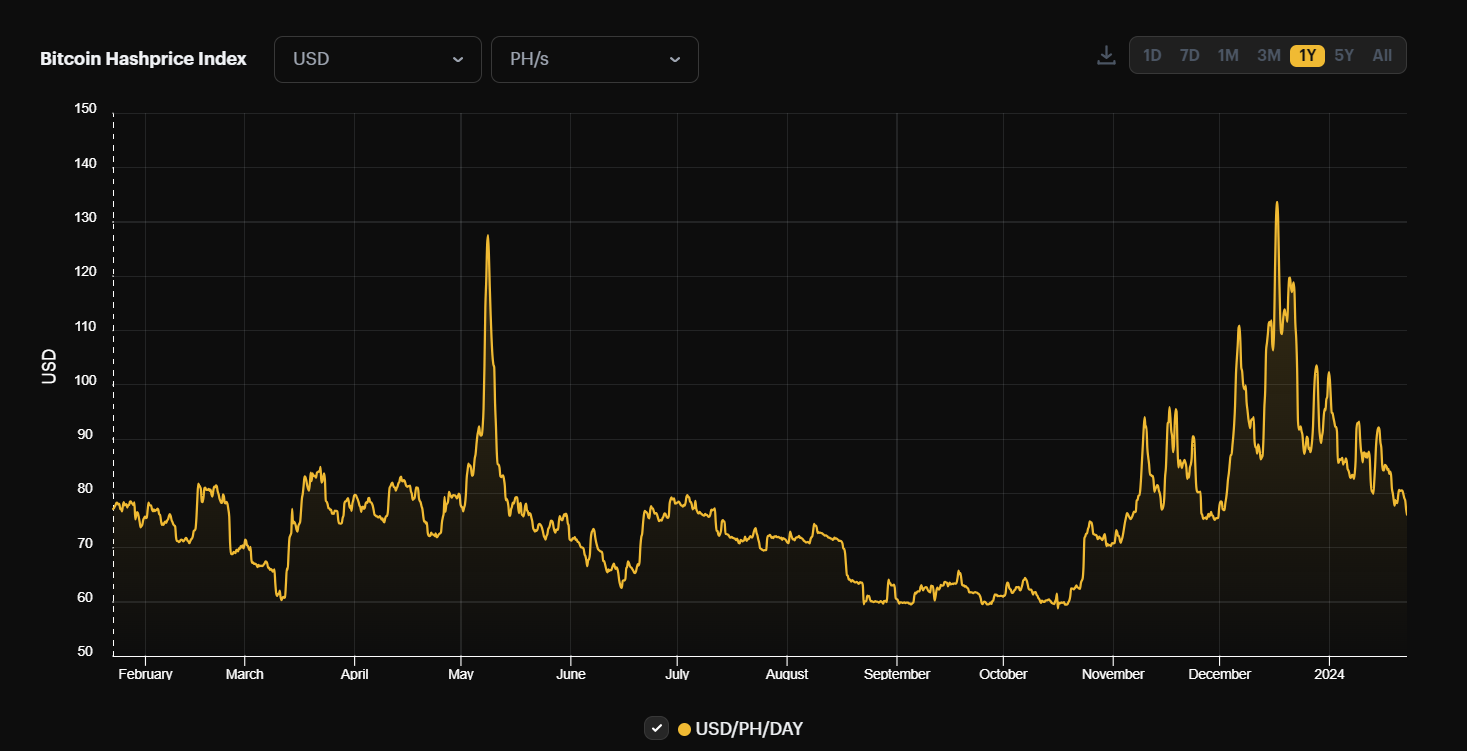
Task: Expand the PH/s hashrate unit dropdown
Action: click(594, 59)
